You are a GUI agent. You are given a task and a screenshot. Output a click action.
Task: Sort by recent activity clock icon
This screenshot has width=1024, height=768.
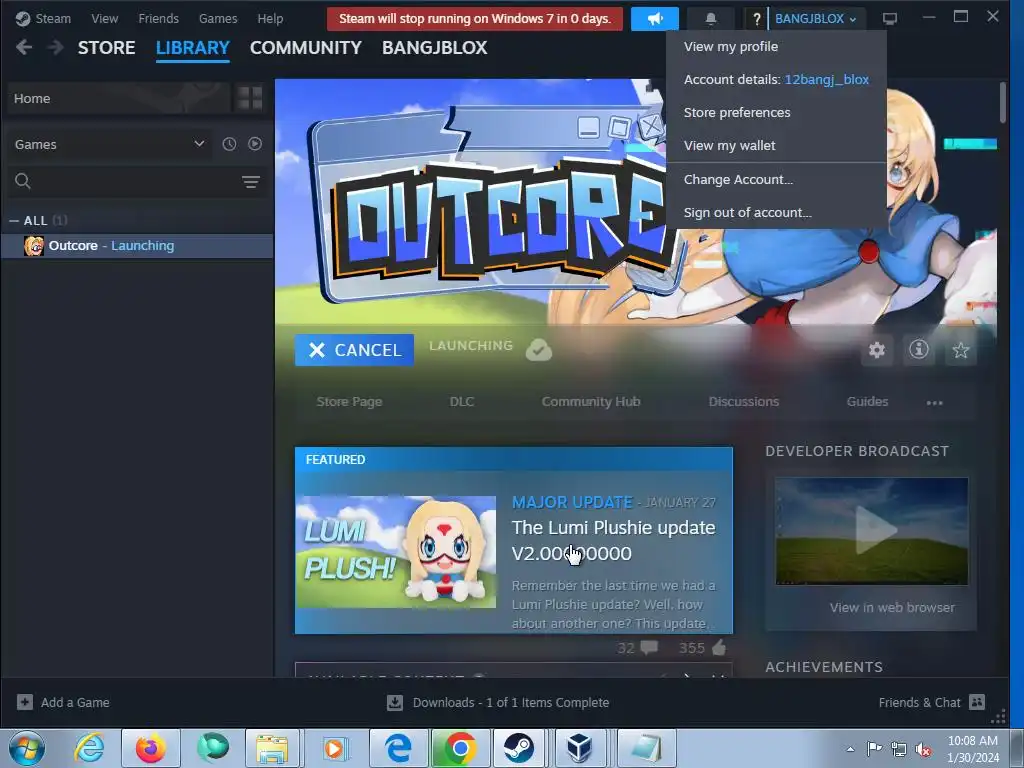(x=229, y=144)
